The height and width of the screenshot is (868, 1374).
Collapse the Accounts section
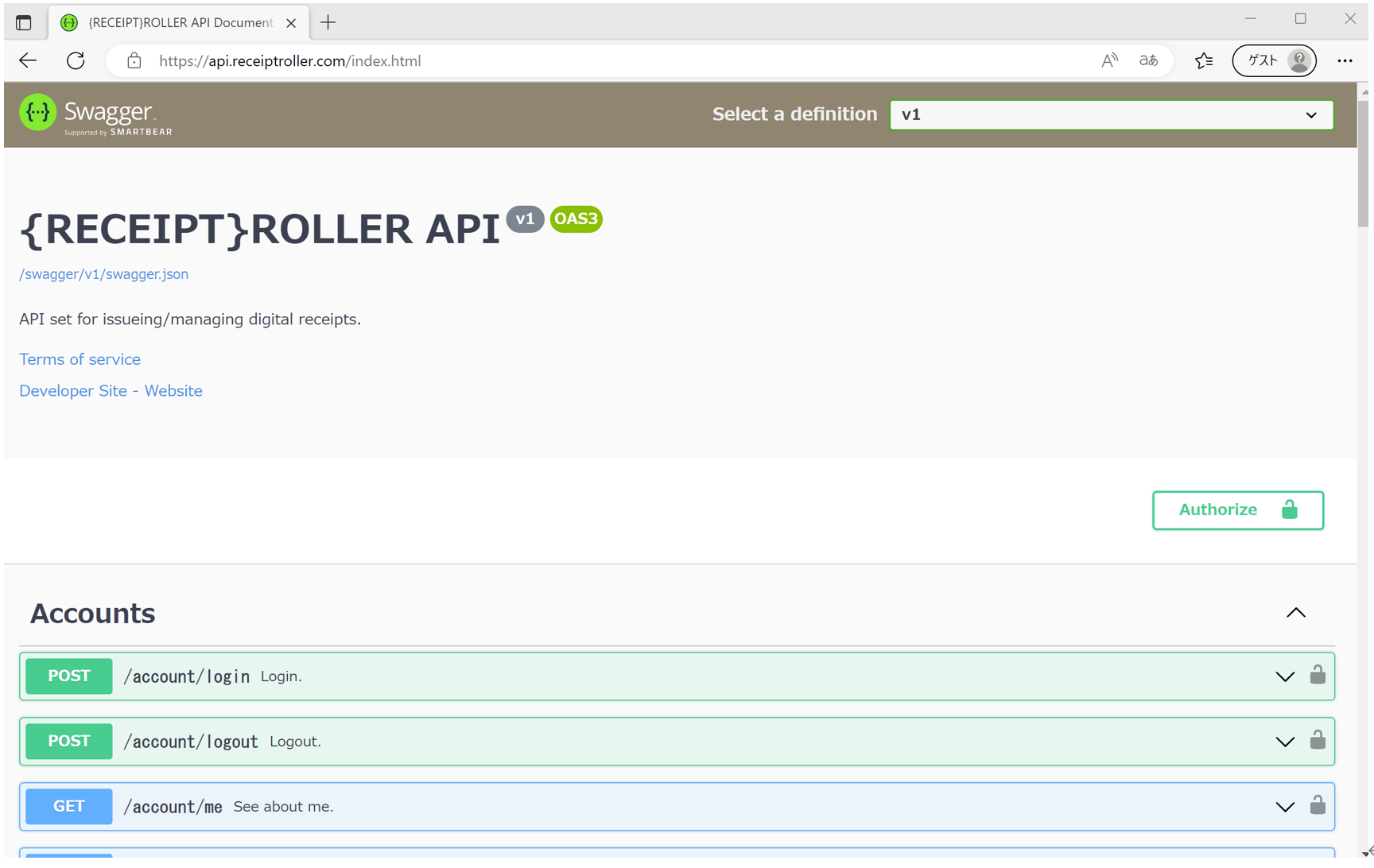1296,613
